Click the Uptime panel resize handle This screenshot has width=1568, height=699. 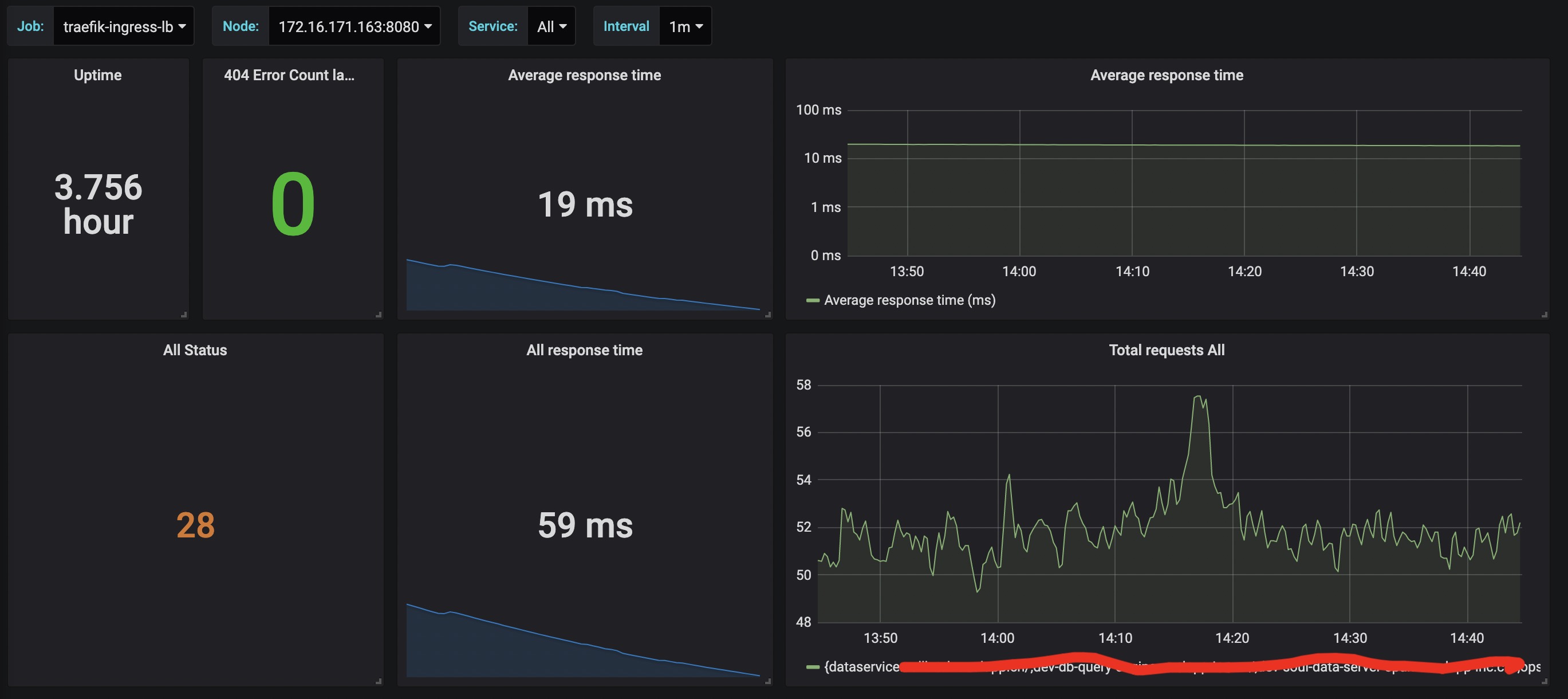(x=184, y=315)
